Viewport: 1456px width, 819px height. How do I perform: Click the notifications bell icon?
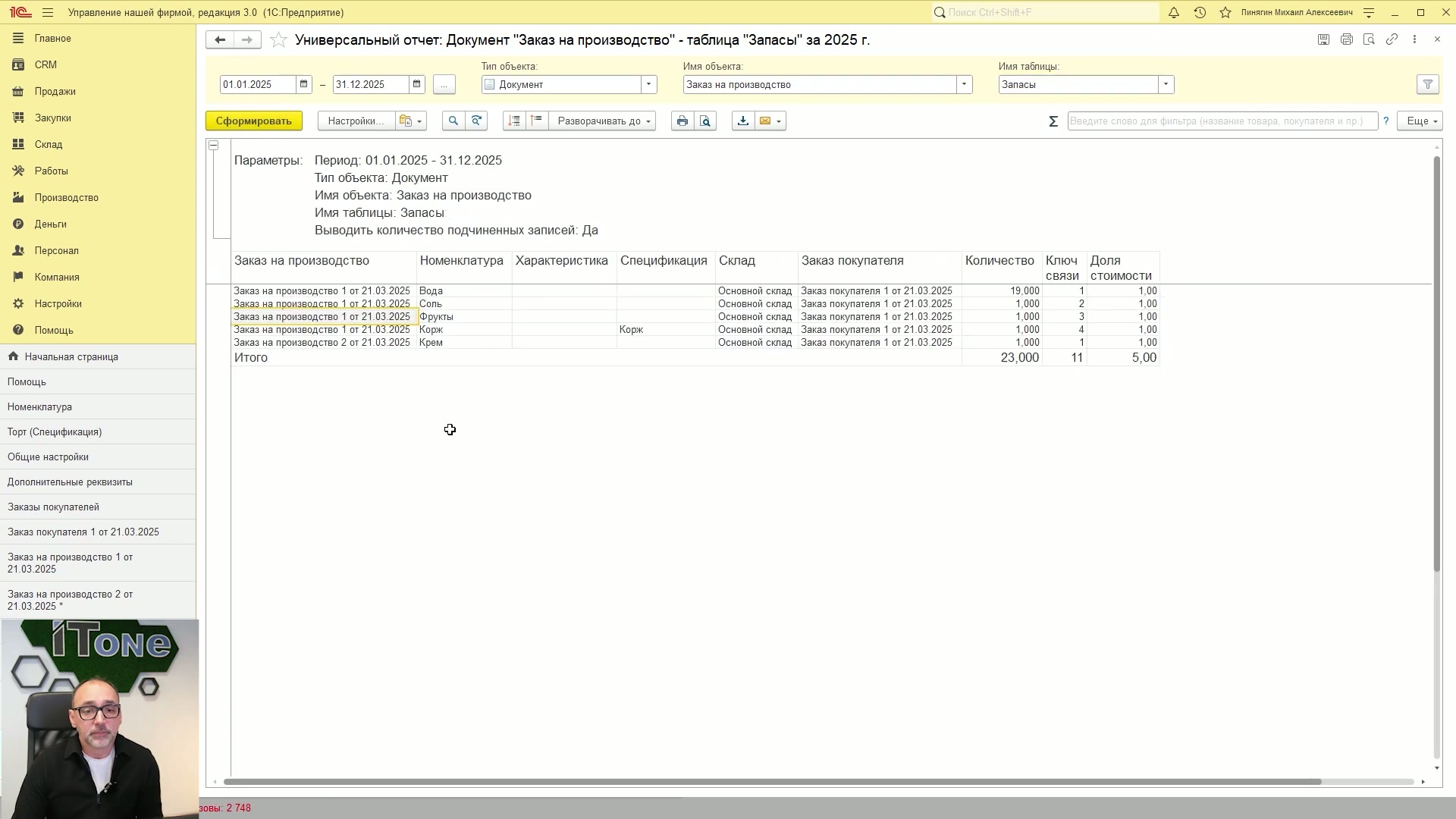tap(1174, 13)
